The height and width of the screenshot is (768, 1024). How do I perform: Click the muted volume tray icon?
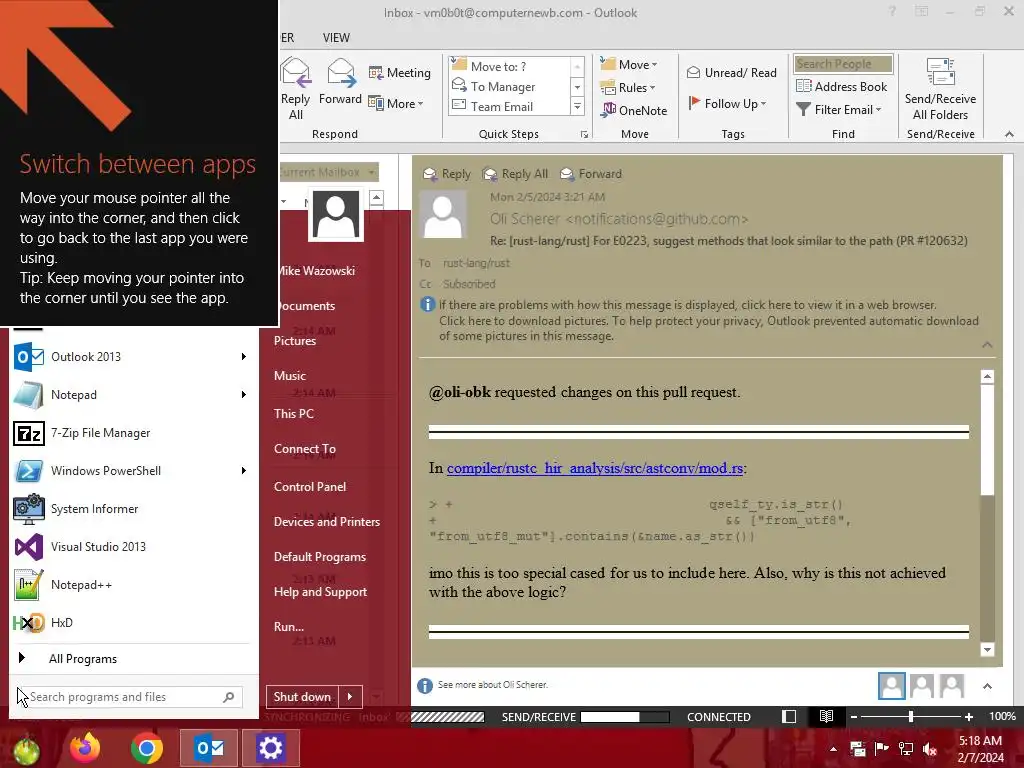click(930, 750)
